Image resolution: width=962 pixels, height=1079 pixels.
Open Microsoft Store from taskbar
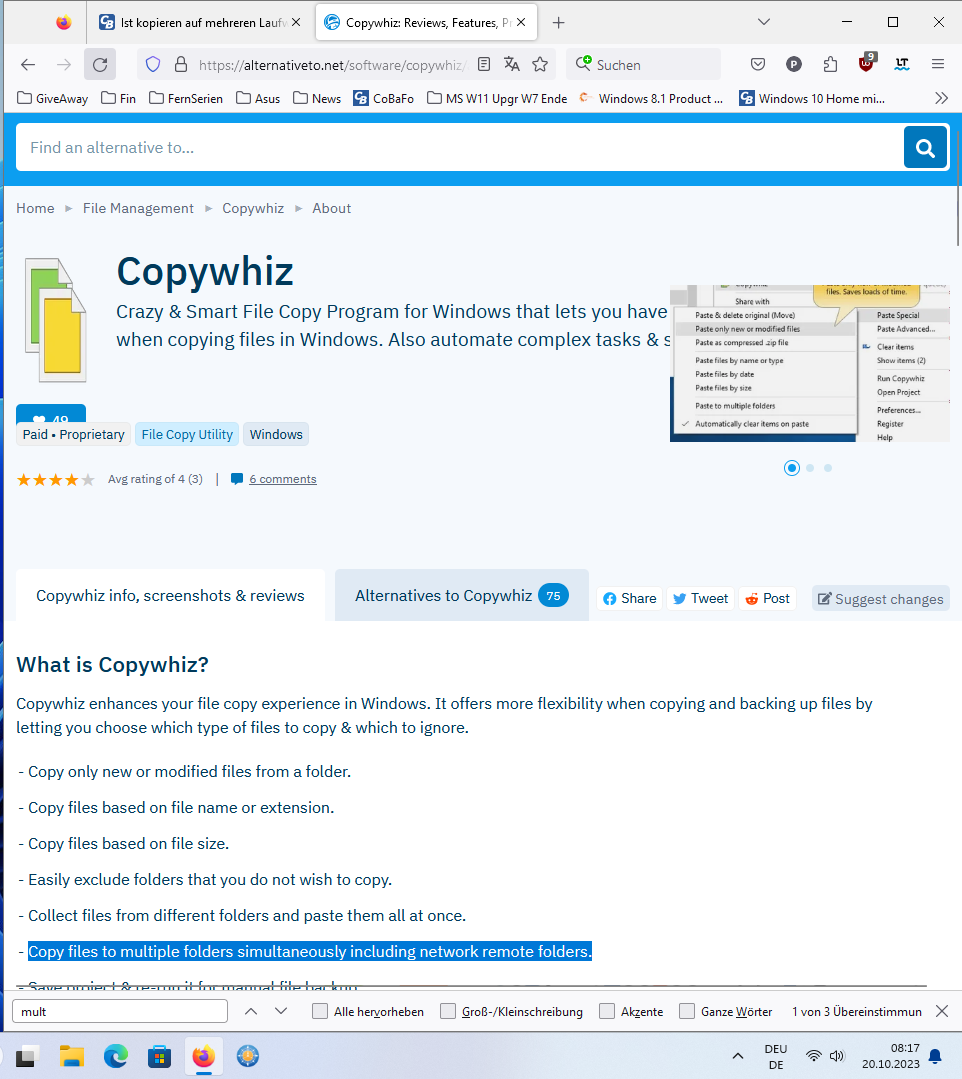pos(160,1056)
